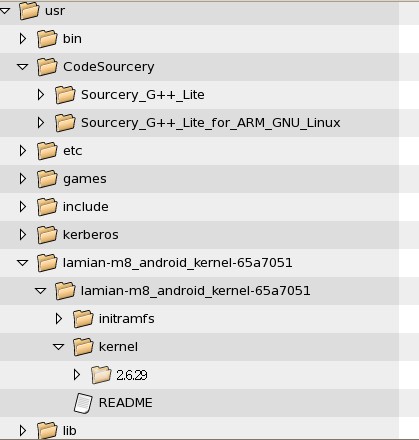This screenshot has height=440, width=419.
Task: Select the include folder icon
Action: coord(47,207)
